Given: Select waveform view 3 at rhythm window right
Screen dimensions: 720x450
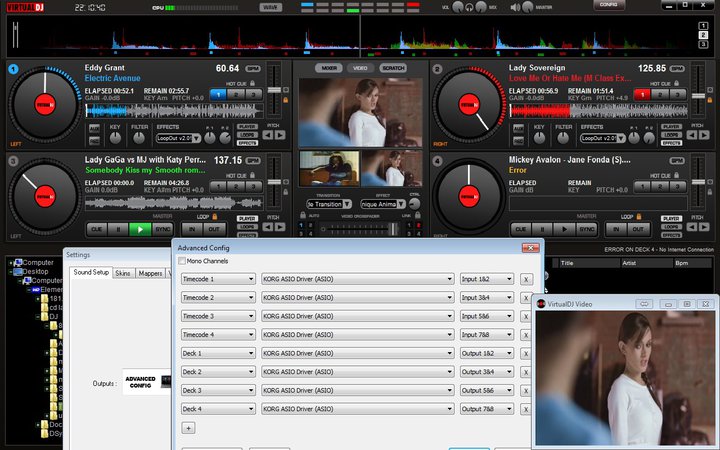Looking at the screenshot, I should tap(703, 44).
